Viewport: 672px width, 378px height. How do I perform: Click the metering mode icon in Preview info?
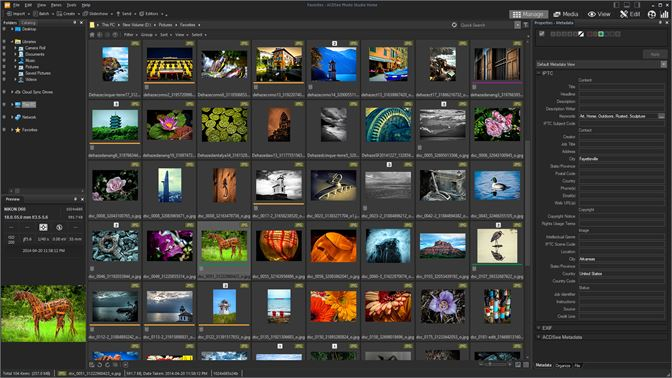43,228
